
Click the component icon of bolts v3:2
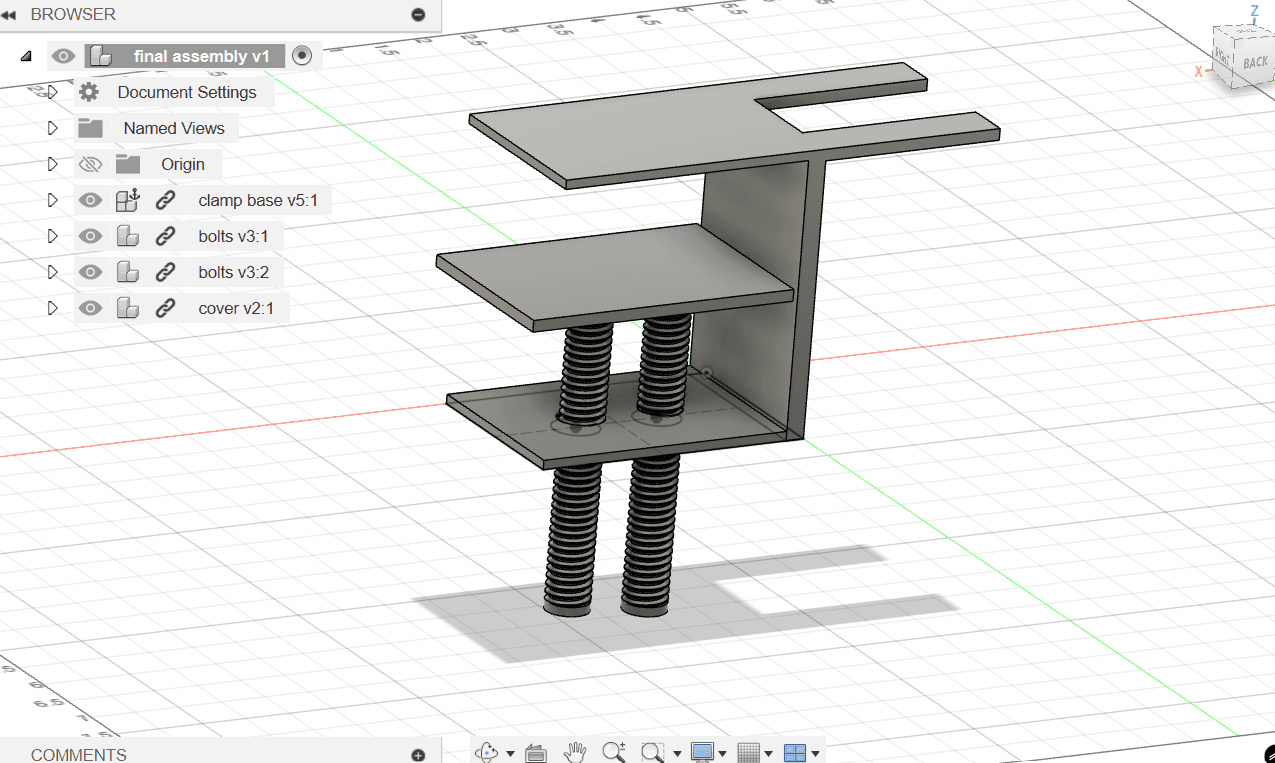point(127,272)
